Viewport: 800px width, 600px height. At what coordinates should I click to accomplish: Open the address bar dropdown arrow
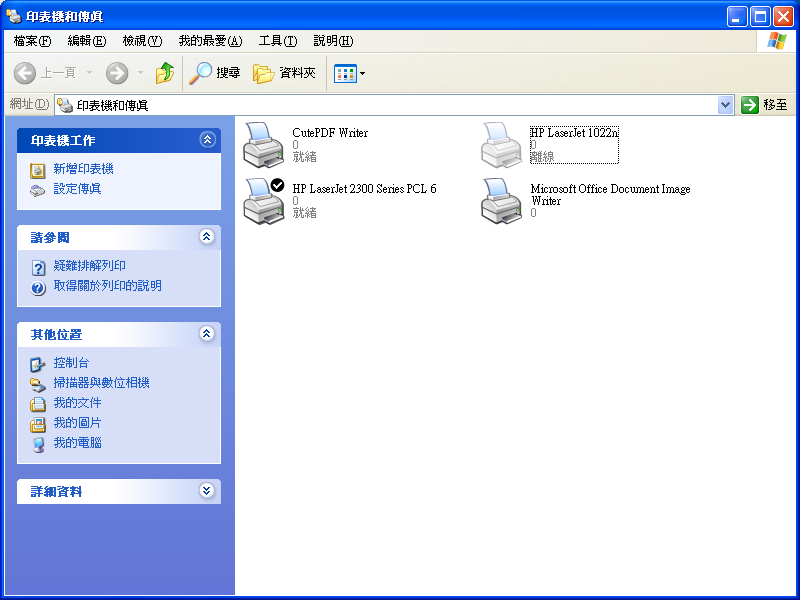click(x=726, y=105)
